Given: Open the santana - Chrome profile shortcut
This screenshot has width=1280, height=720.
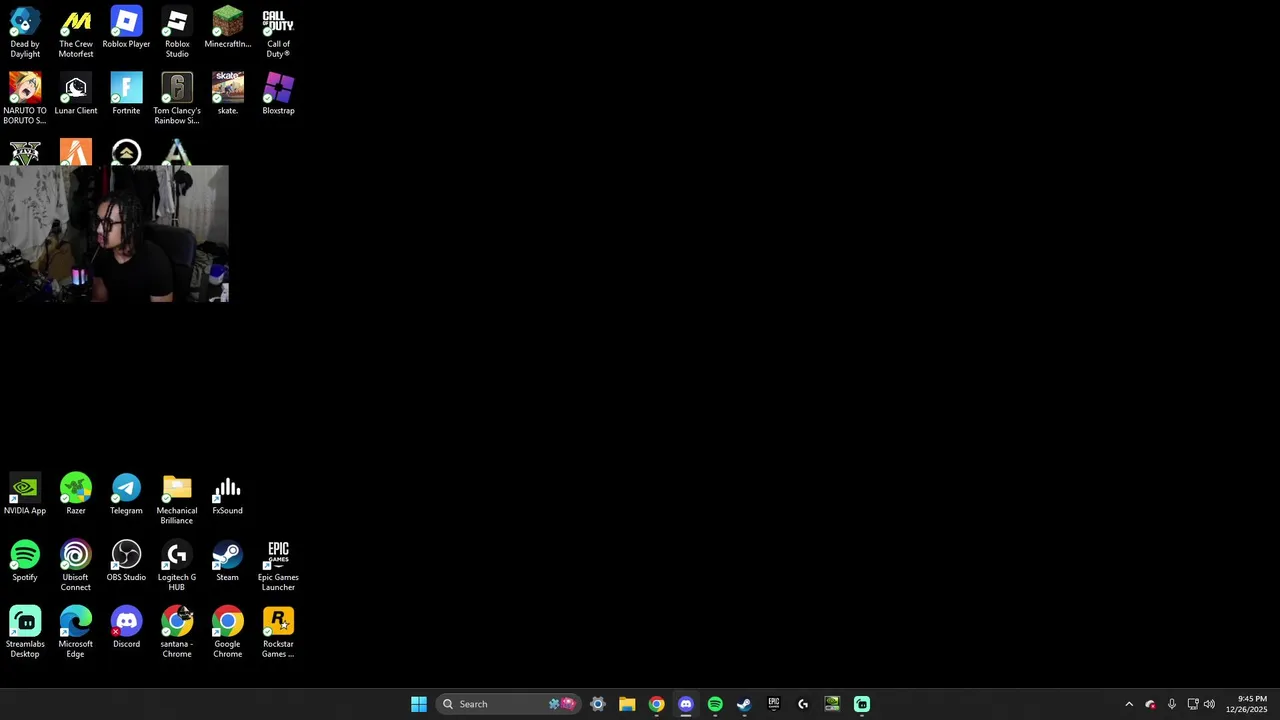Looking at the screenshot, I should click(177, 632).
